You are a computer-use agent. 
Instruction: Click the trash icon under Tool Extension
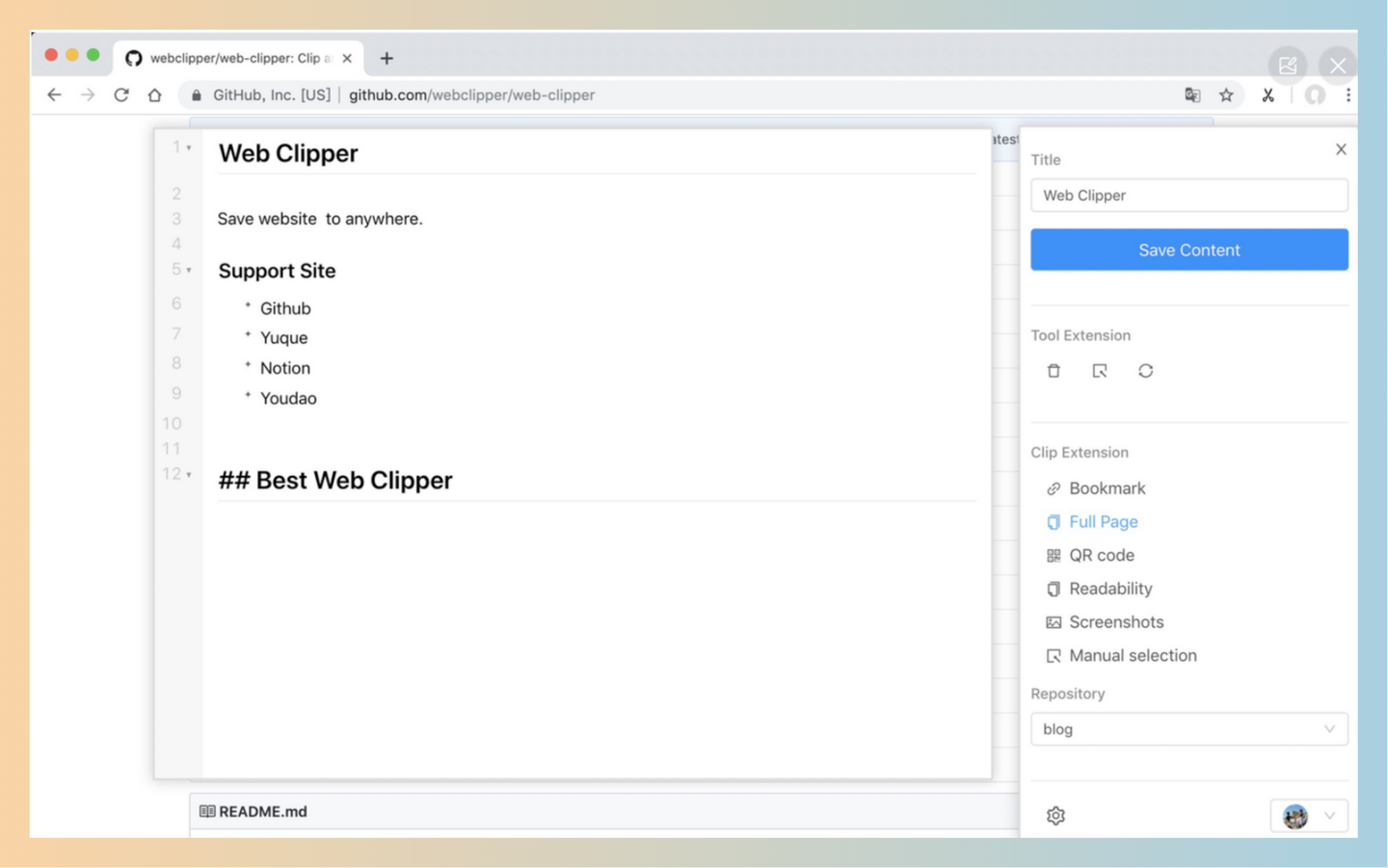point(1054,371)
